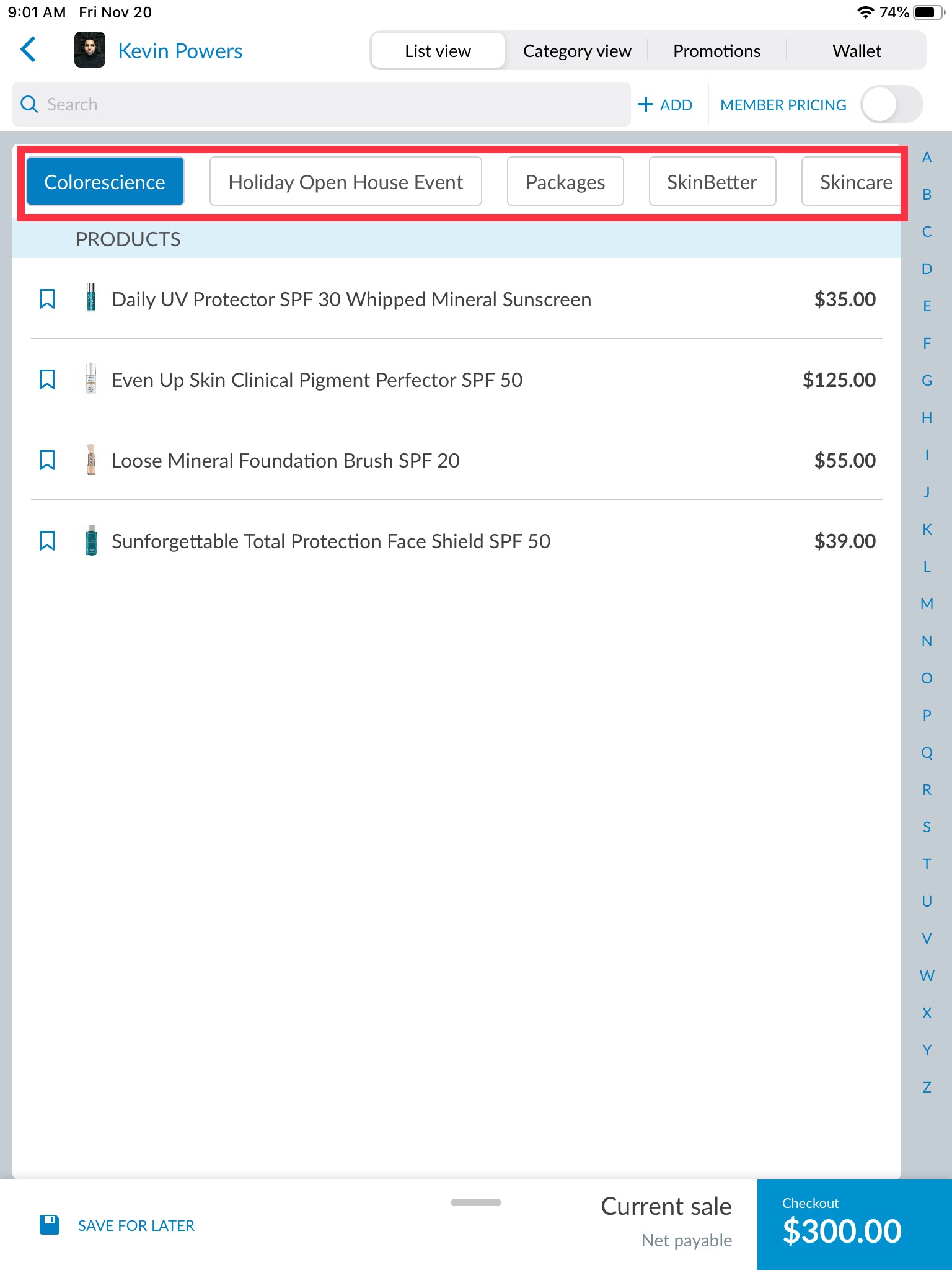Screen dimensions: 952x1270
Task: Add Loose Mineral Foundation Brush SPF 20
Action: pyautogui.click(x=457, y=460)
